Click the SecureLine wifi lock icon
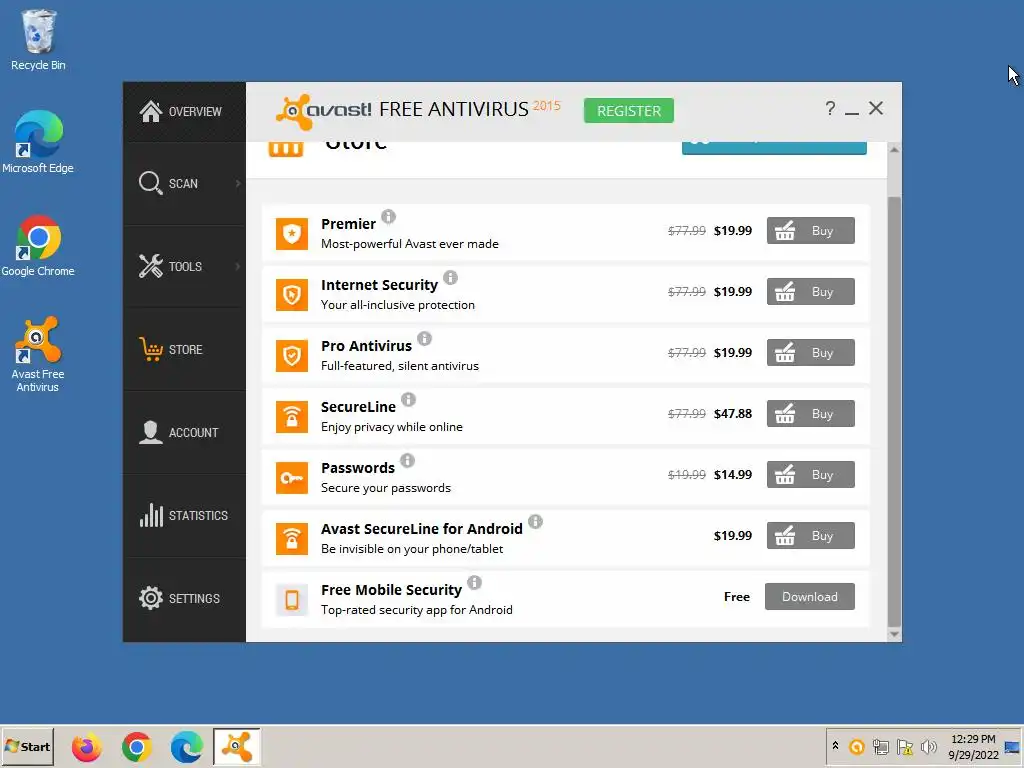Screen dimensions: 1024x768 click(x=291, y=417)
